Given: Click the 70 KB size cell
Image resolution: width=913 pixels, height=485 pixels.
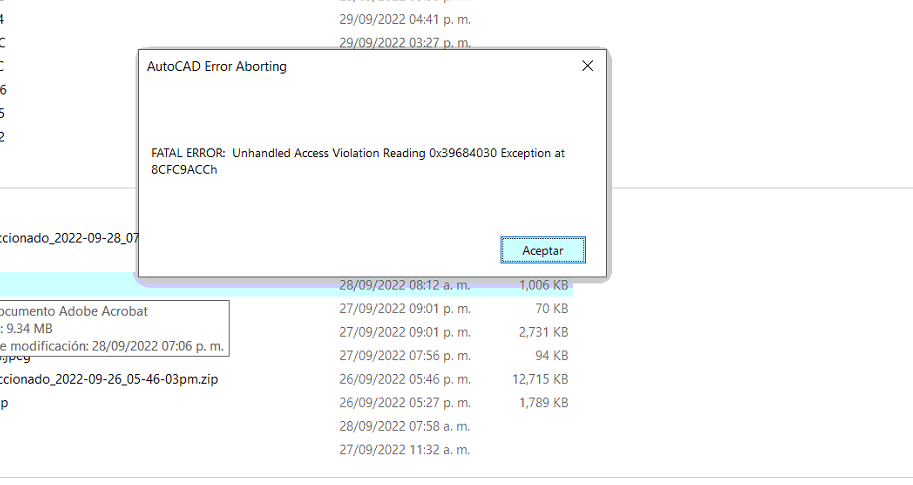Looking at the screenshot, I should point(551,309).
